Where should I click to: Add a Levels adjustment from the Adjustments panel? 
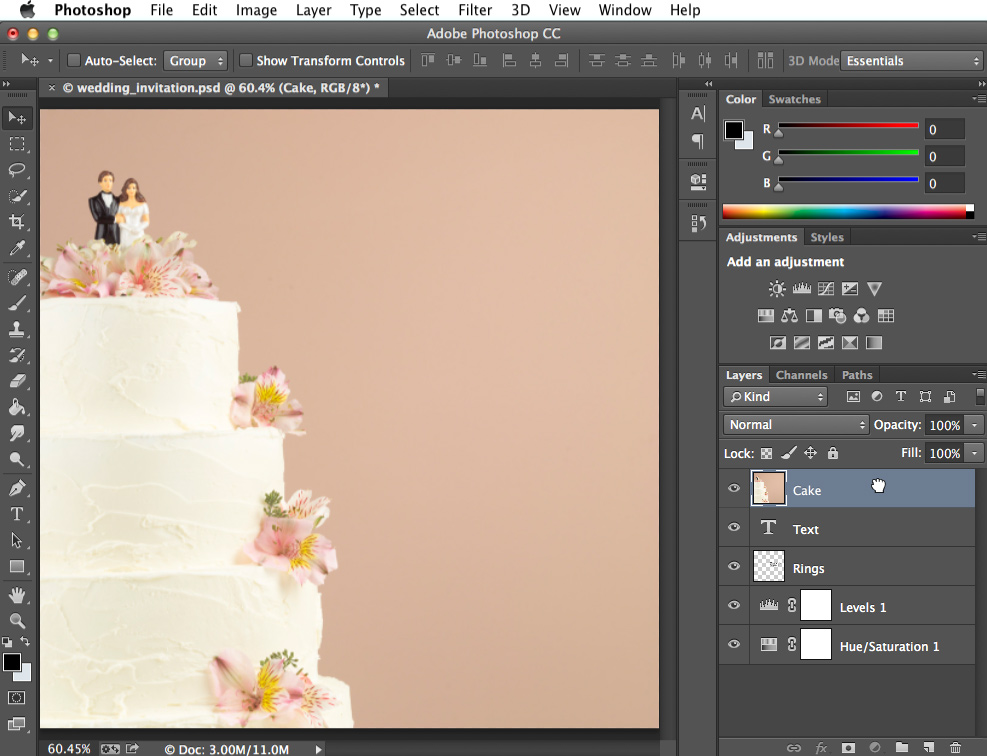pyautogui.click(x=801, y=288)
